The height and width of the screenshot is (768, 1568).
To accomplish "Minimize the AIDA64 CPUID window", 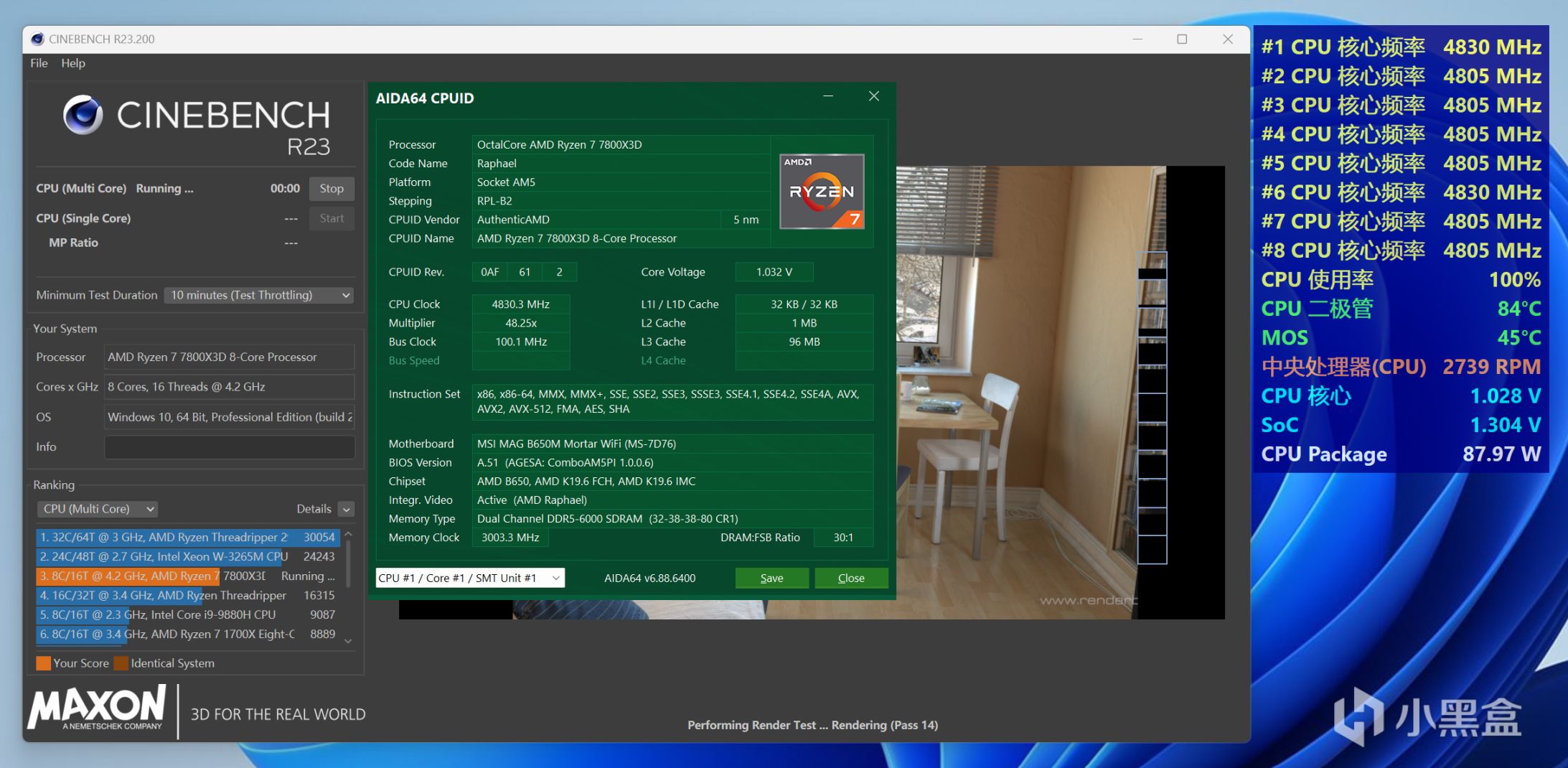I will pos(828,96).
